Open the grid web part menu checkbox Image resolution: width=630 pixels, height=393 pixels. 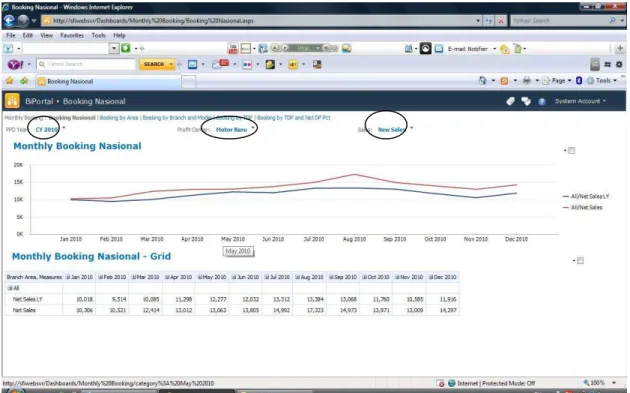[580, 261]
